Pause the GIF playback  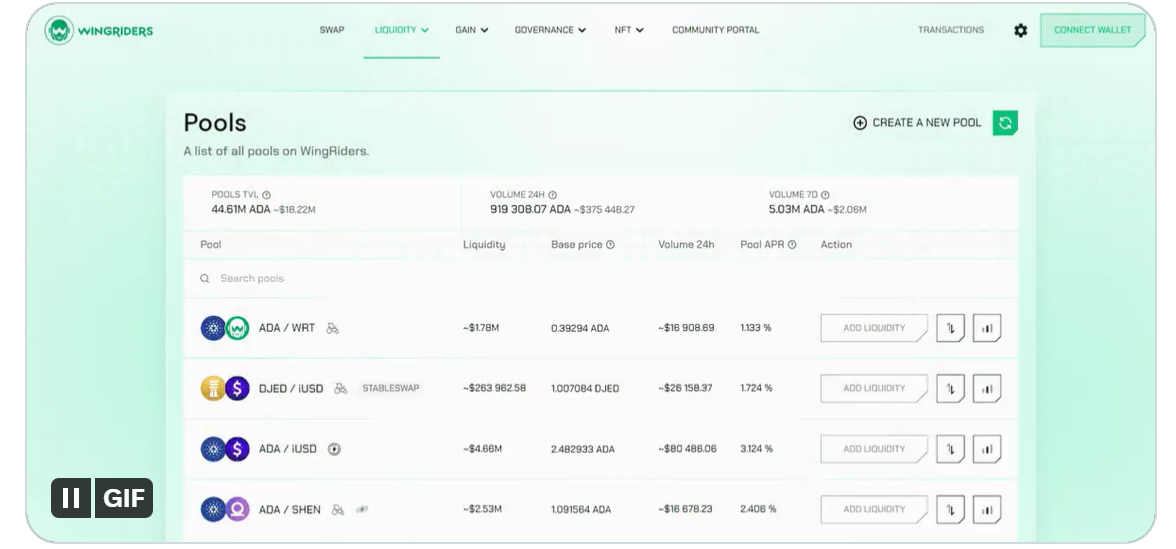(71, 498)
